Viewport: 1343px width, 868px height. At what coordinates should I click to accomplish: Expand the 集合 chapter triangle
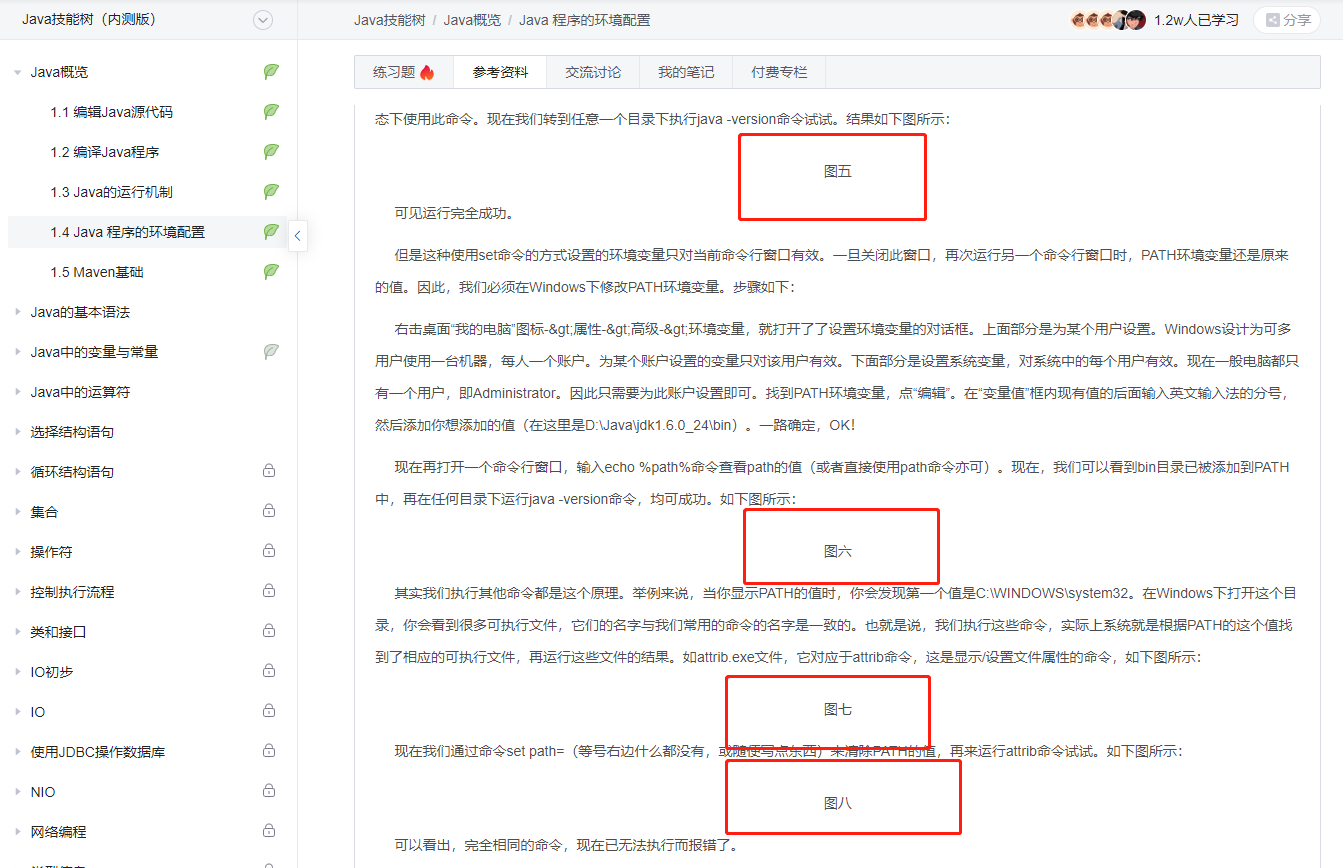coord(17,512)
